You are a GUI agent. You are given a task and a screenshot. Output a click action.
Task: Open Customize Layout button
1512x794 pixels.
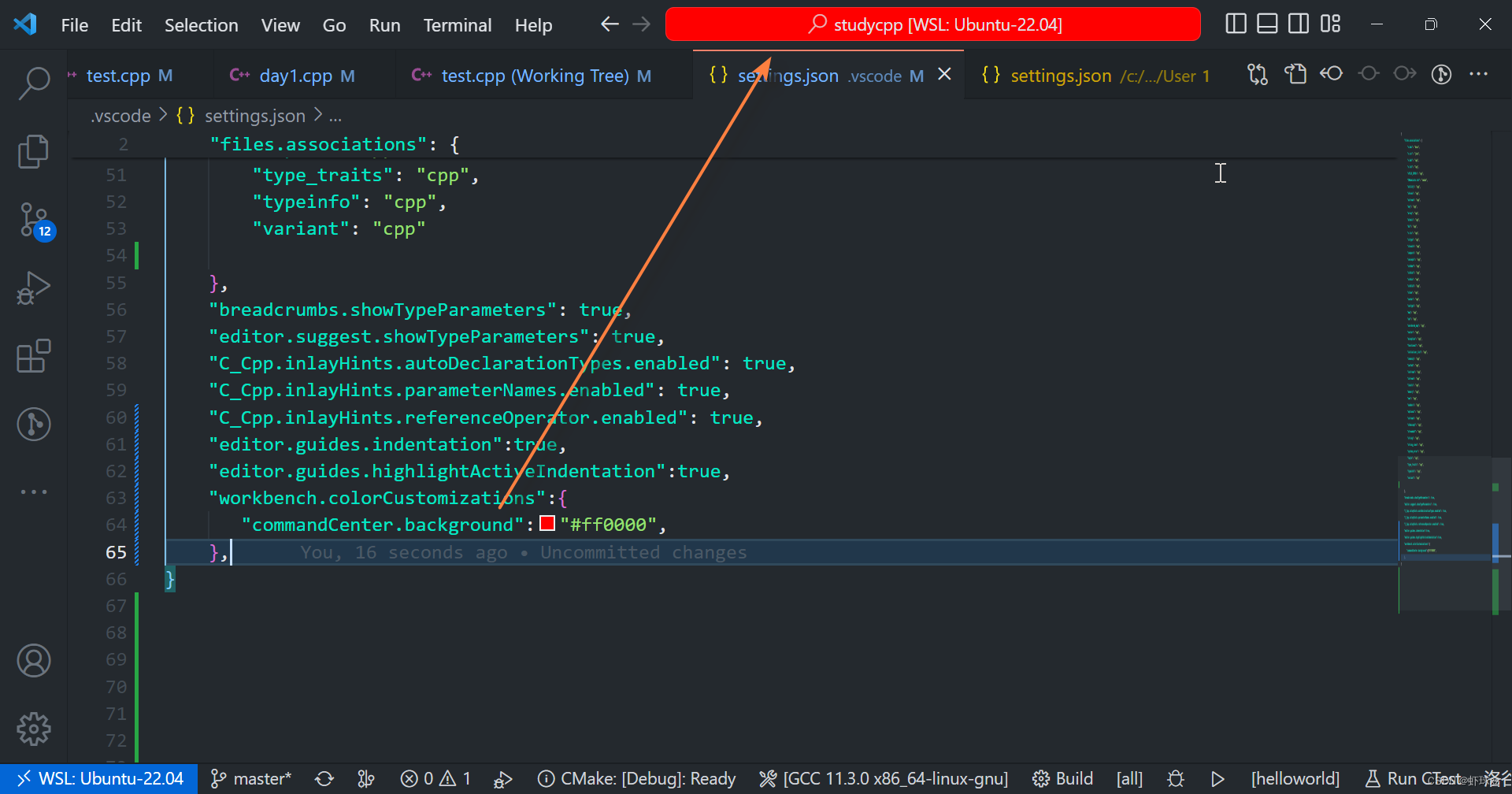tap(1330, 24)
